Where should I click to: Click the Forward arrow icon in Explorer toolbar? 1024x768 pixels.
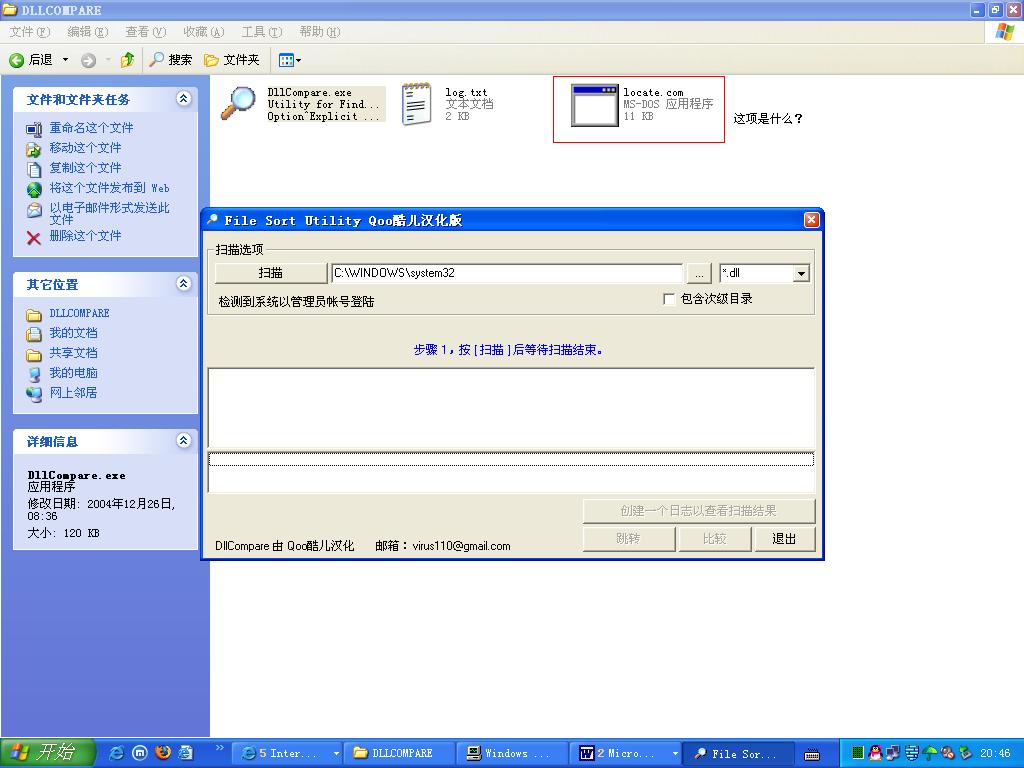point(88,60)
